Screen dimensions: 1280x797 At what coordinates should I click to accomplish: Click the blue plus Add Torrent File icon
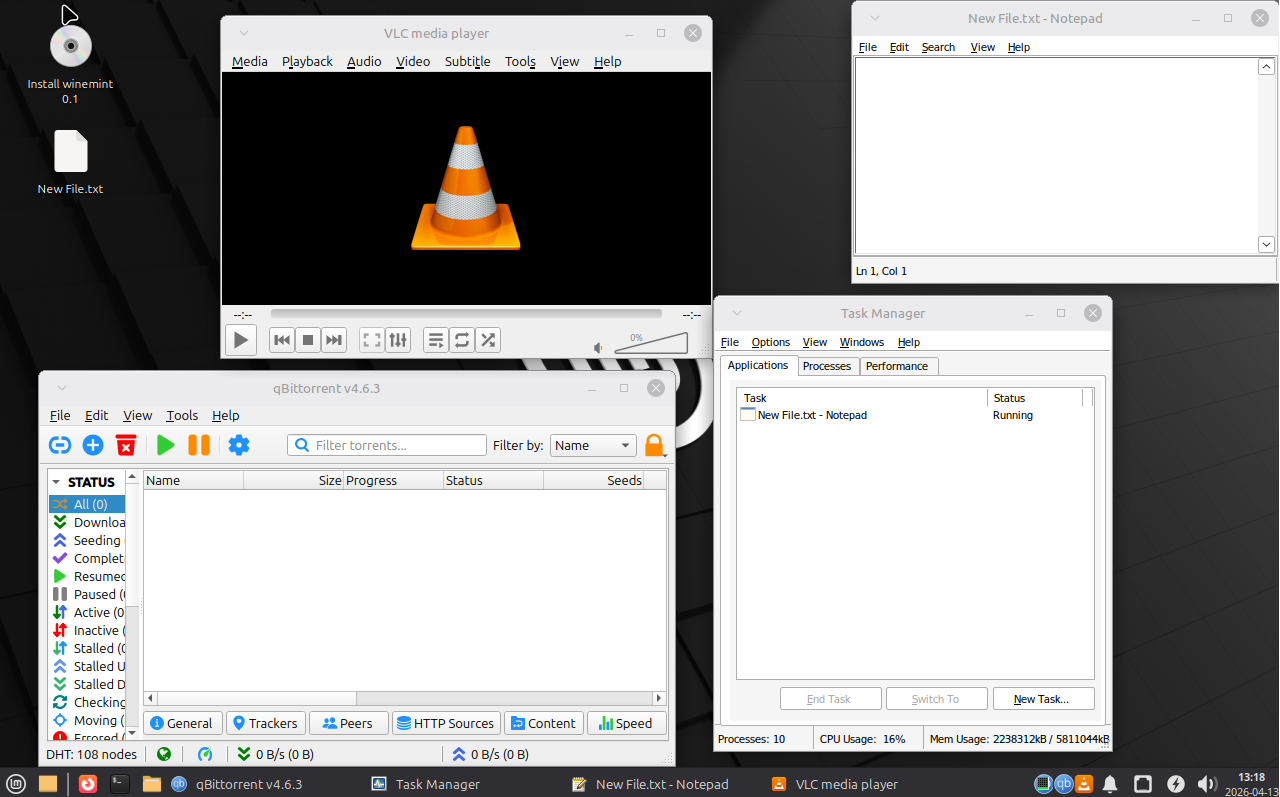coord(93,445)
